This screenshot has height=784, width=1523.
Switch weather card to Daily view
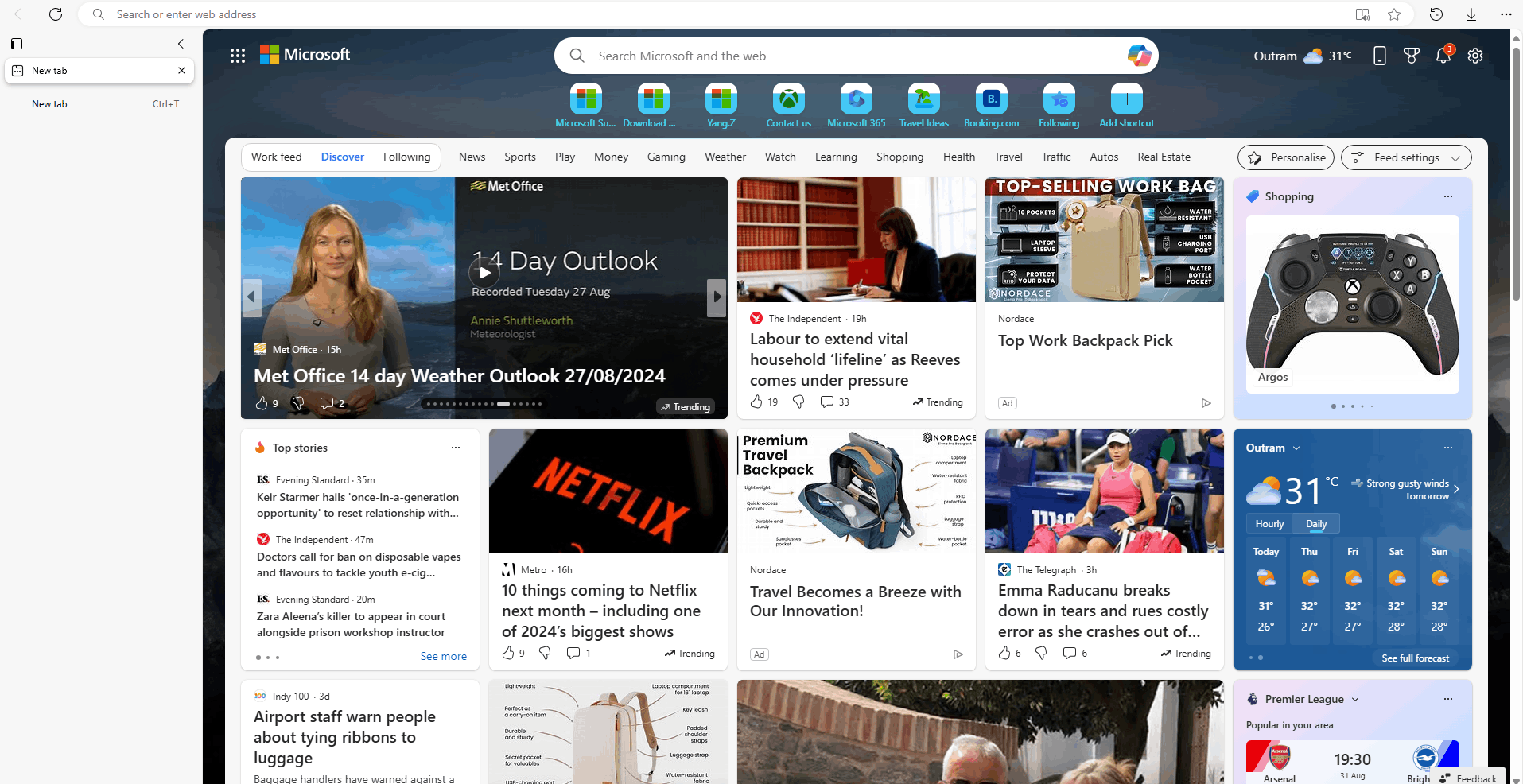click(x=1316, y=524)
